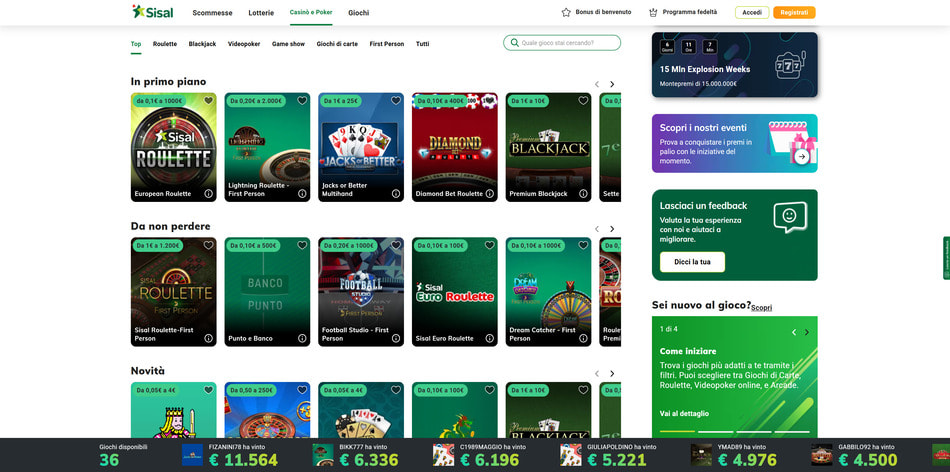Click the Sisal logo
The image size is (950, 472).
(x=152, y=12)
